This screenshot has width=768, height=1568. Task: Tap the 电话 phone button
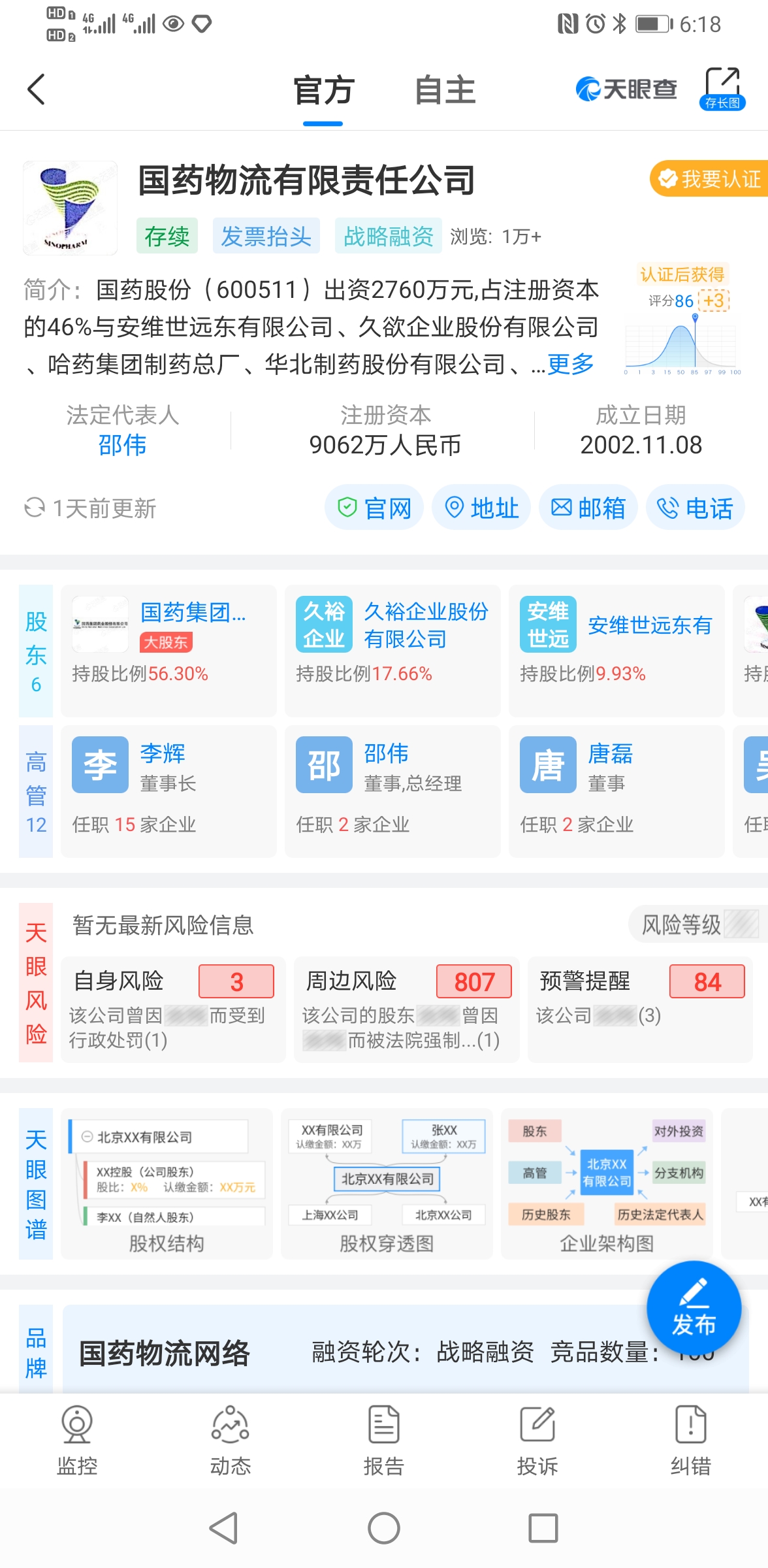tap(696, 508)
